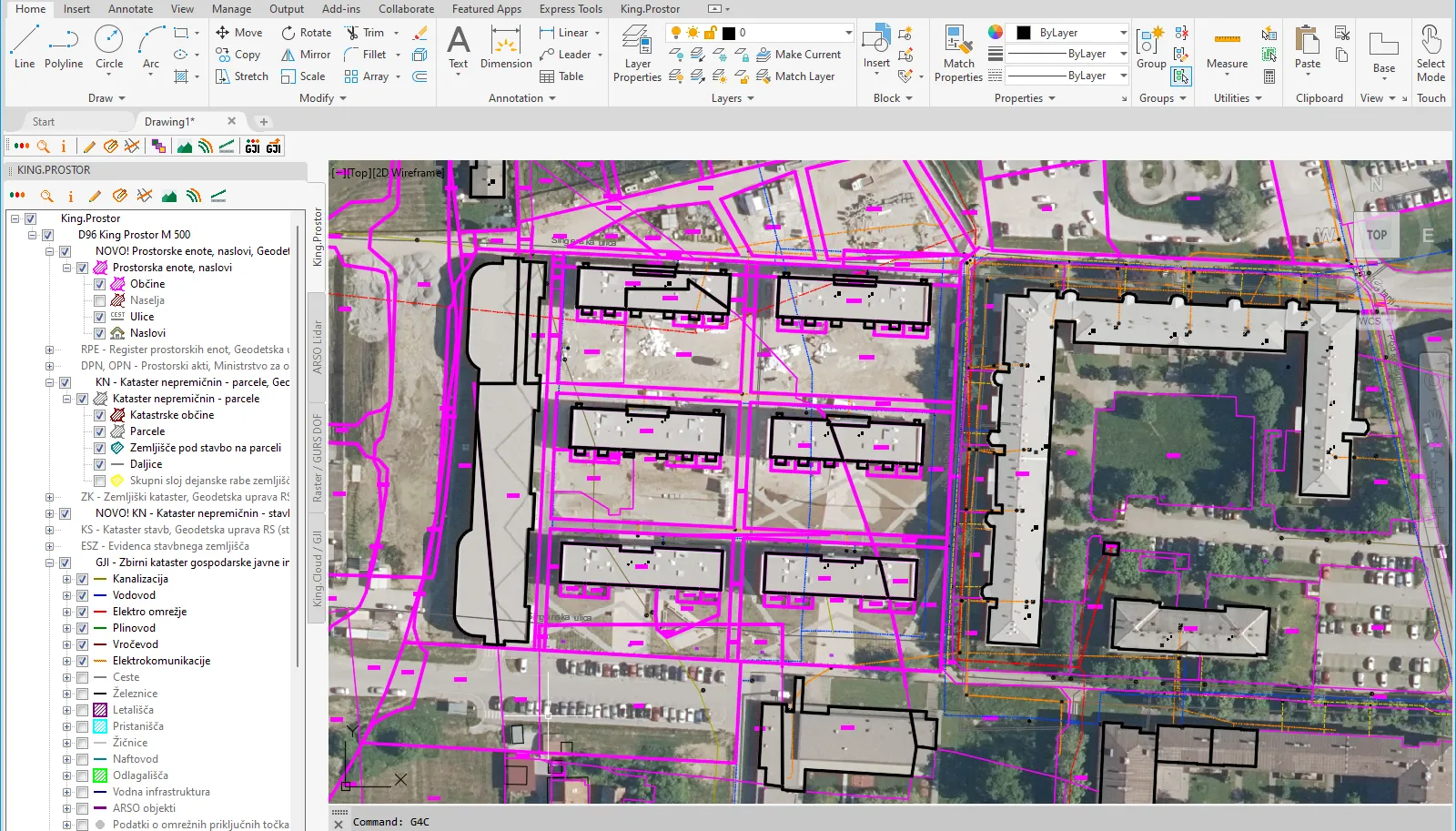Screen dimensions: 1456x831
Task: Toggle the Vodovod layer checkbox
Action: pos(83,595)
